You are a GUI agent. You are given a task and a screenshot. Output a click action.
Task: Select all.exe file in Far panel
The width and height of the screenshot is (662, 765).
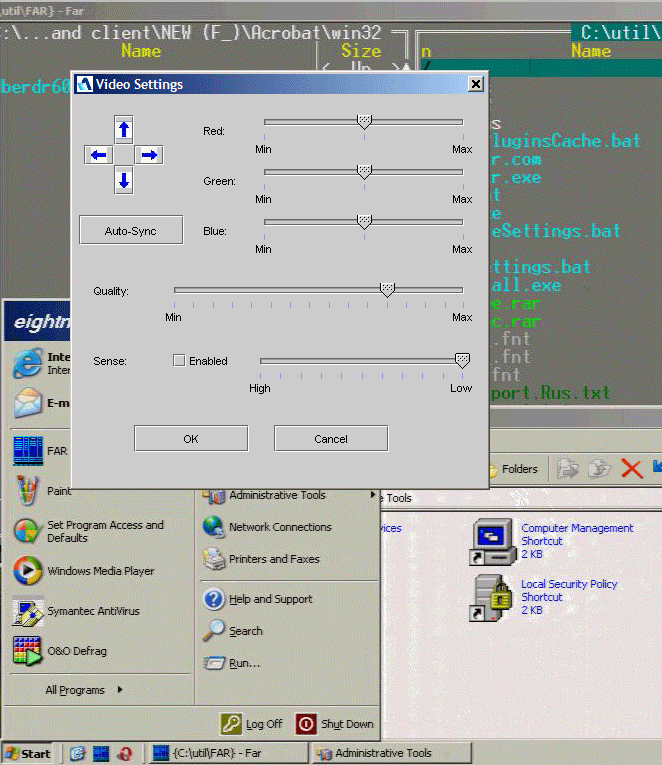pos(526,284)
